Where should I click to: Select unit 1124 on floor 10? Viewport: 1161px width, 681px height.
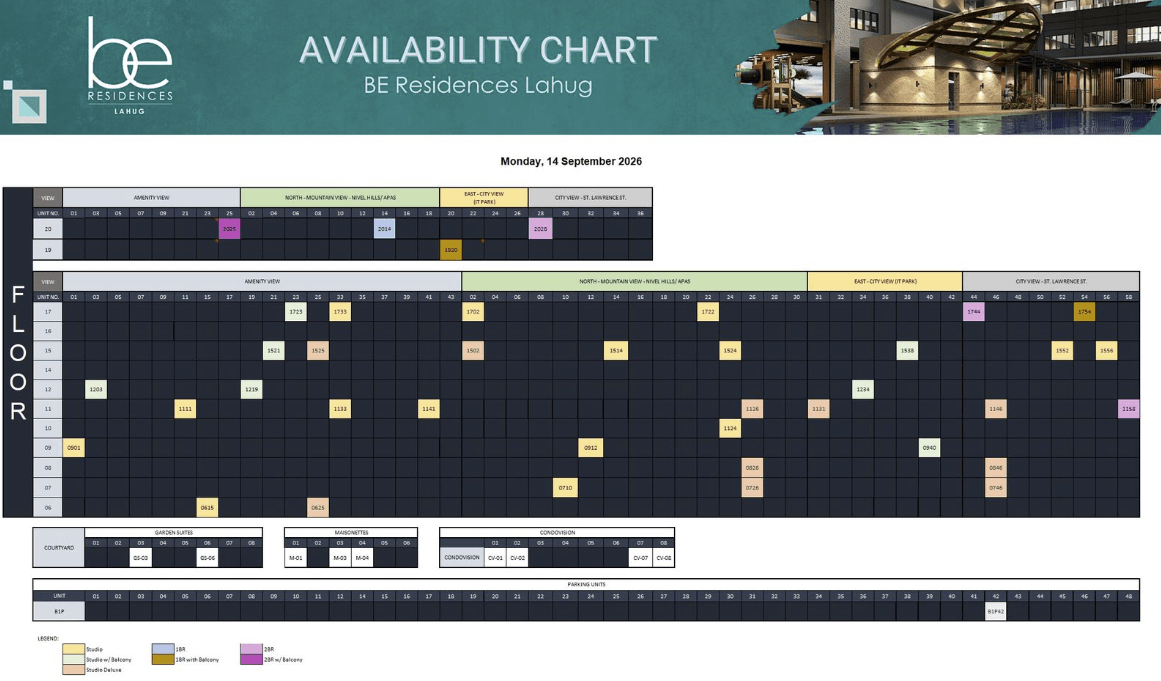pos(730,428)
